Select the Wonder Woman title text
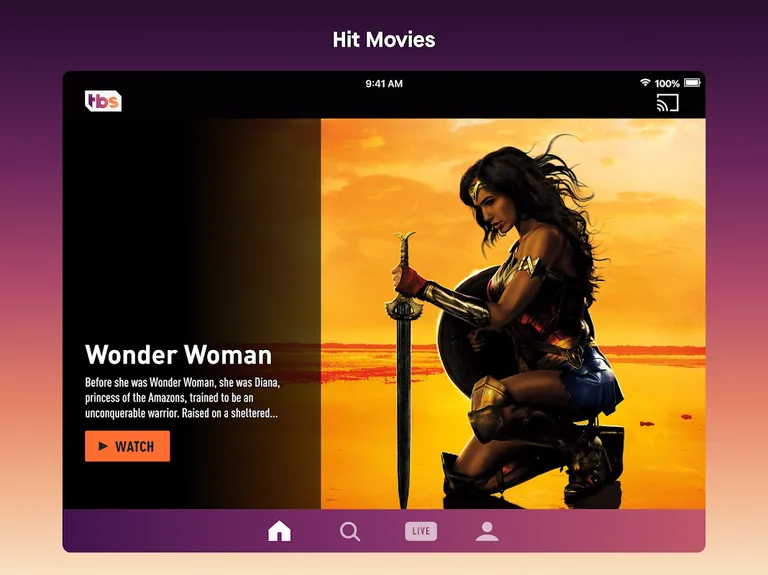This screenshot has width=768, height=575. [178, 355]
